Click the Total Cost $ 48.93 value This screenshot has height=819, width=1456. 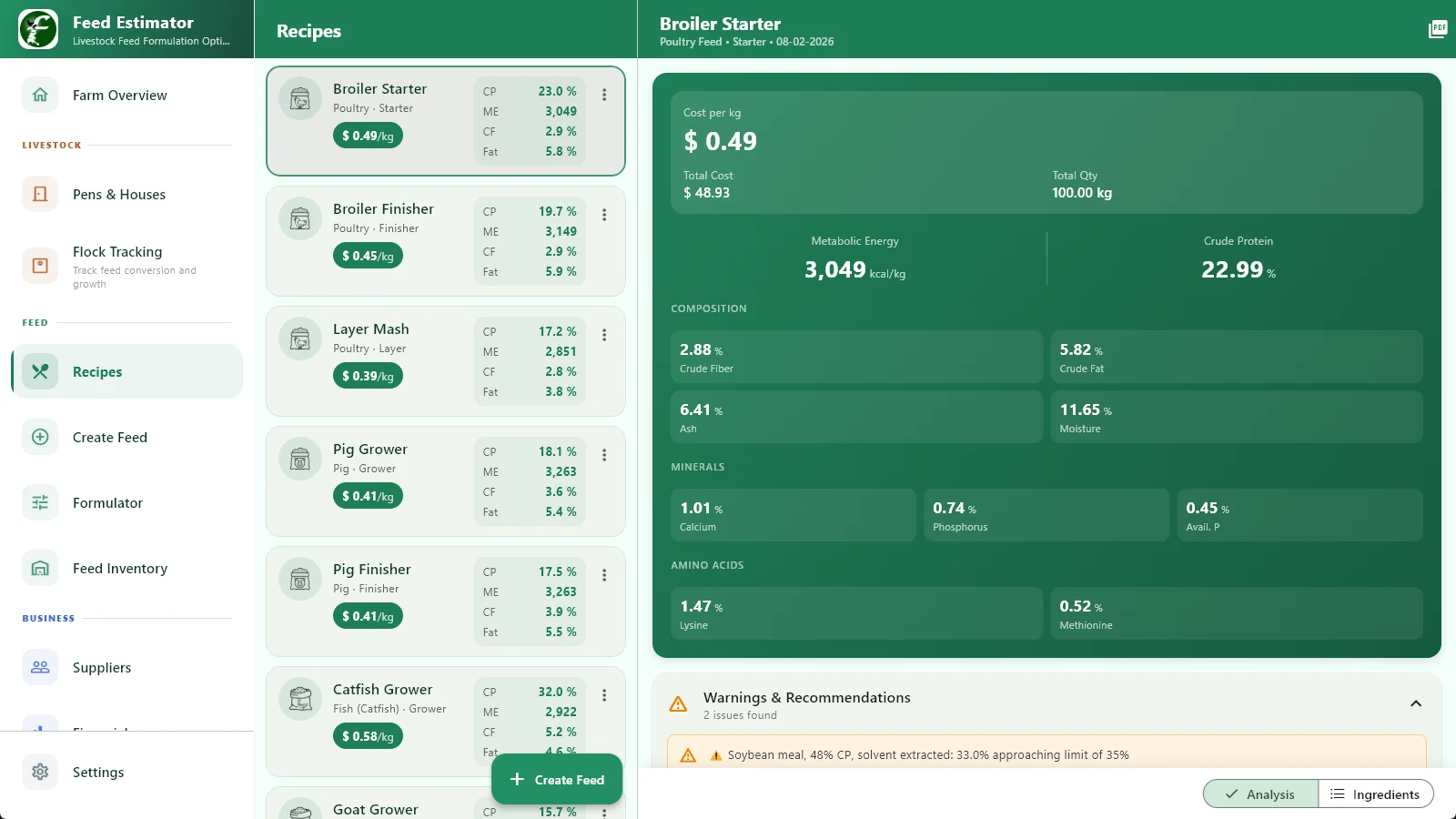pos(707,193)
